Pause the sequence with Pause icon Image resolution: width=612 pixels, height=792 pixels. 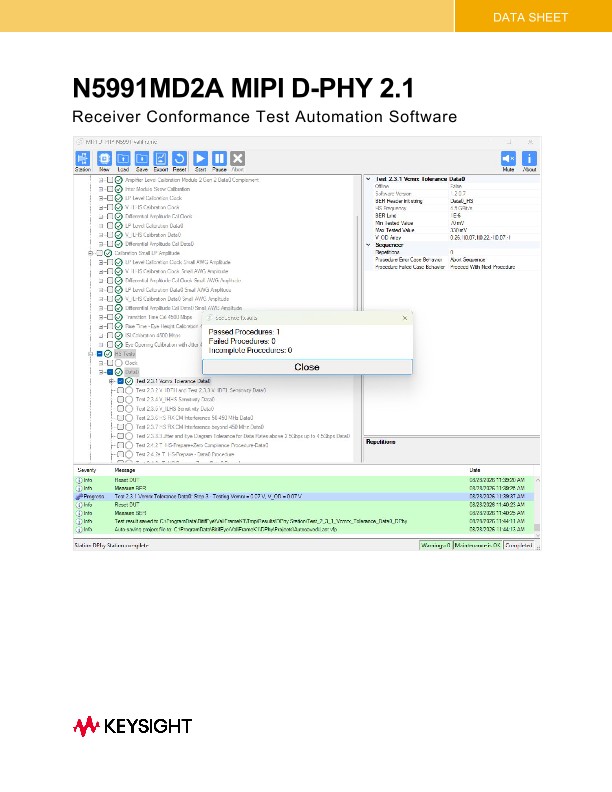(219, 159)
